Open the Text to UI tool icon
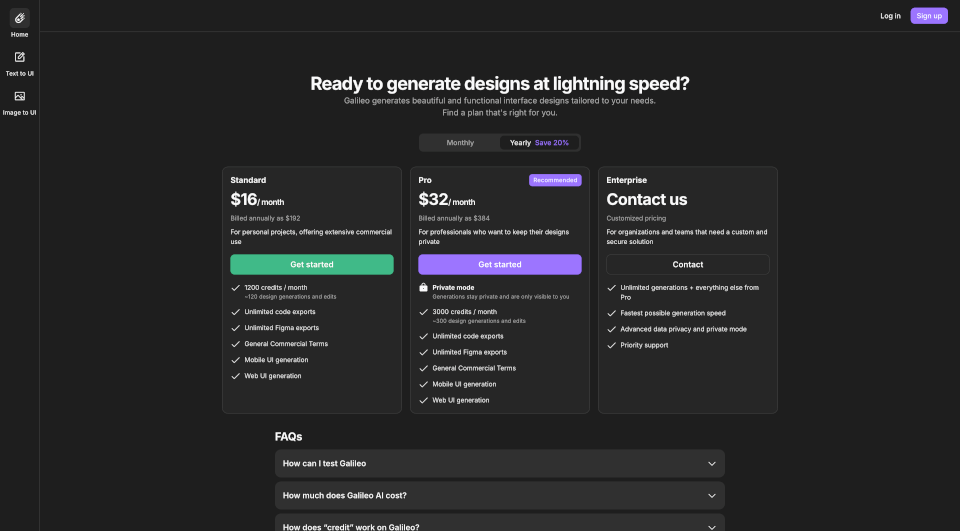This screenshot has height=531, width=960. point(19,57)
